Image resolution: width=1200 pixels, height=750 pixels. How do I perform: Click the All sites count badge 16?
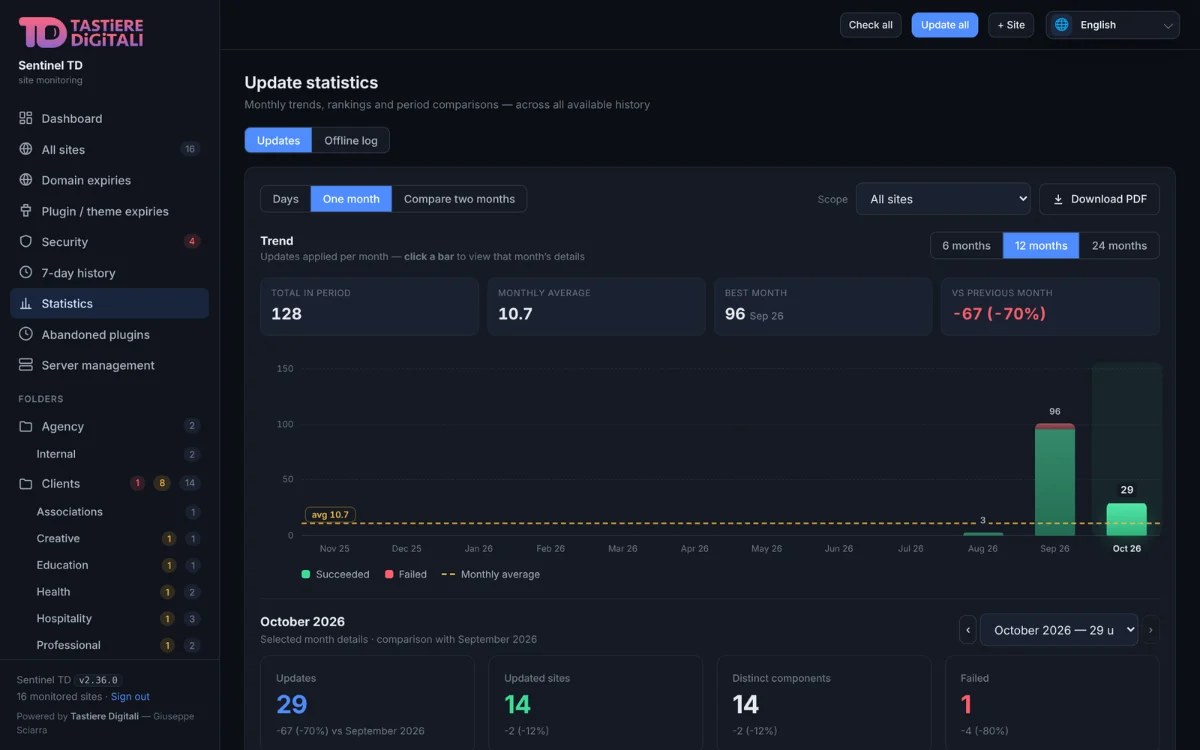(190, 149)
